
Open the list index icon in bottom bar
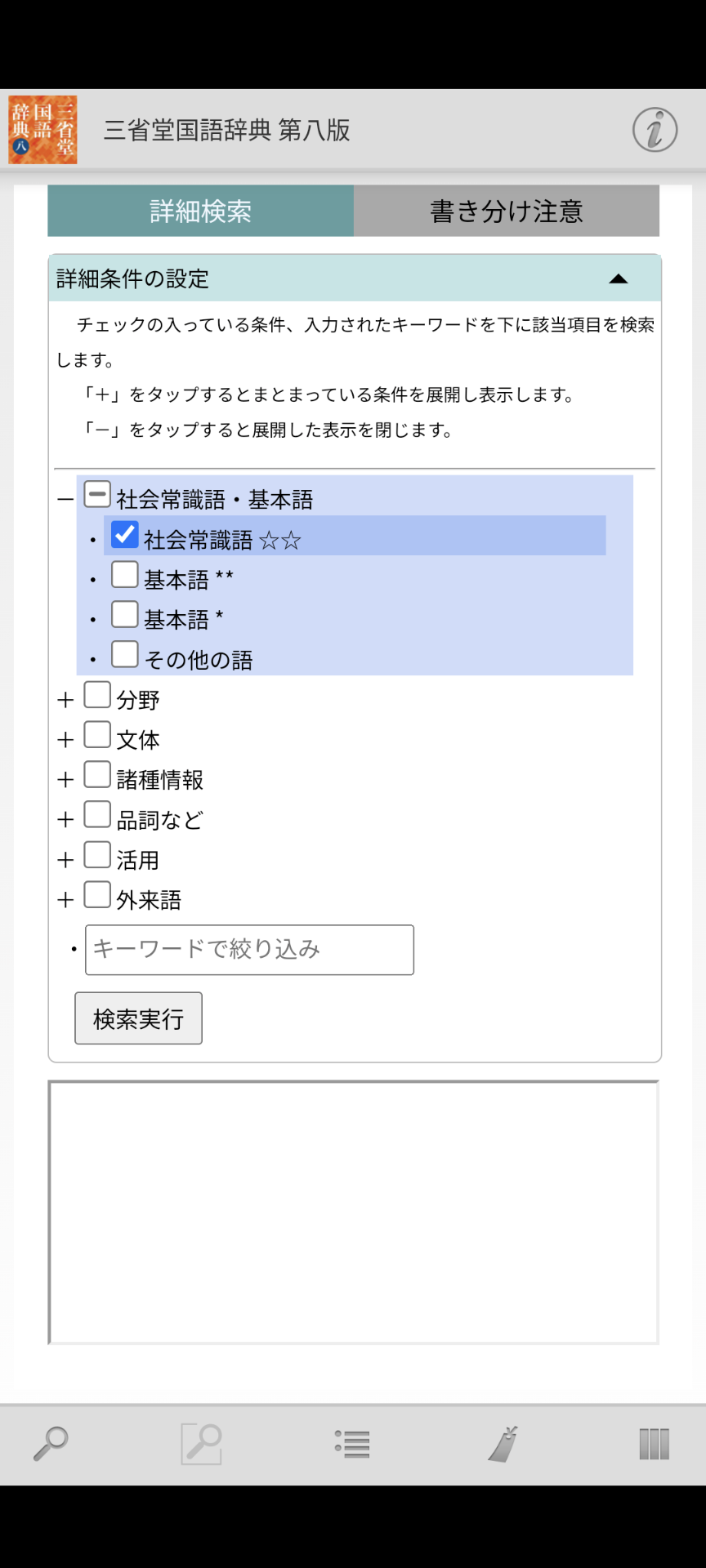tap(352, 1443)
